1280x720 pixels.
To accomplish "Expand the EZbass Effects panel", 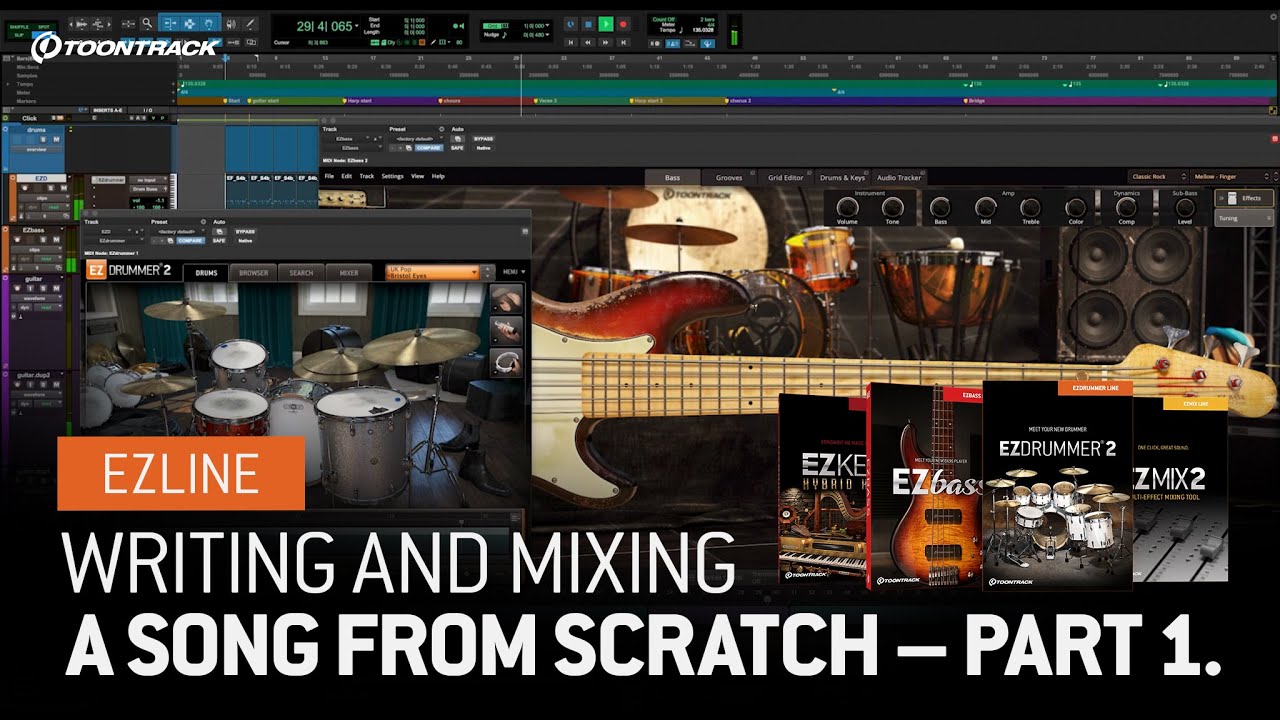I will (x=1244, y=198).
